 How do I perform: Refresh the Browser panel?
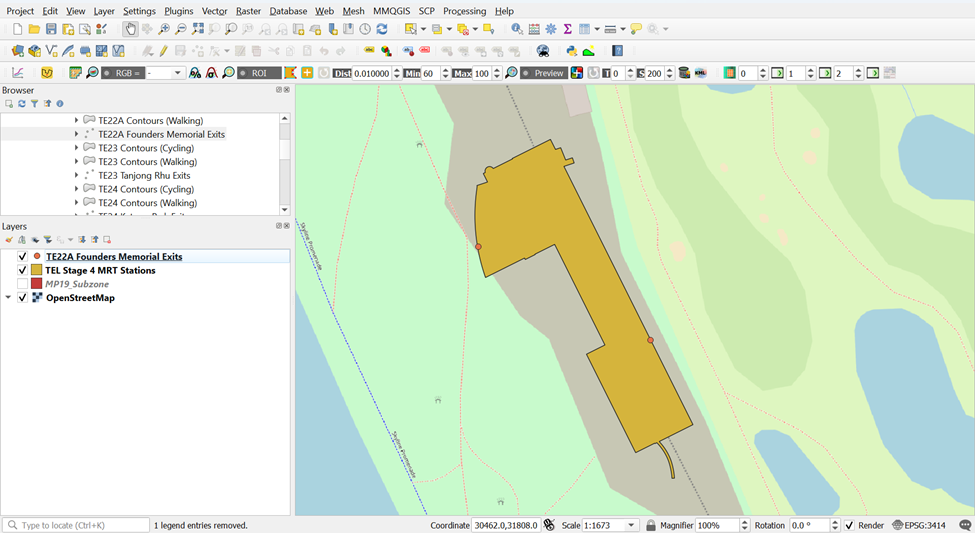[x=21, y=103]
